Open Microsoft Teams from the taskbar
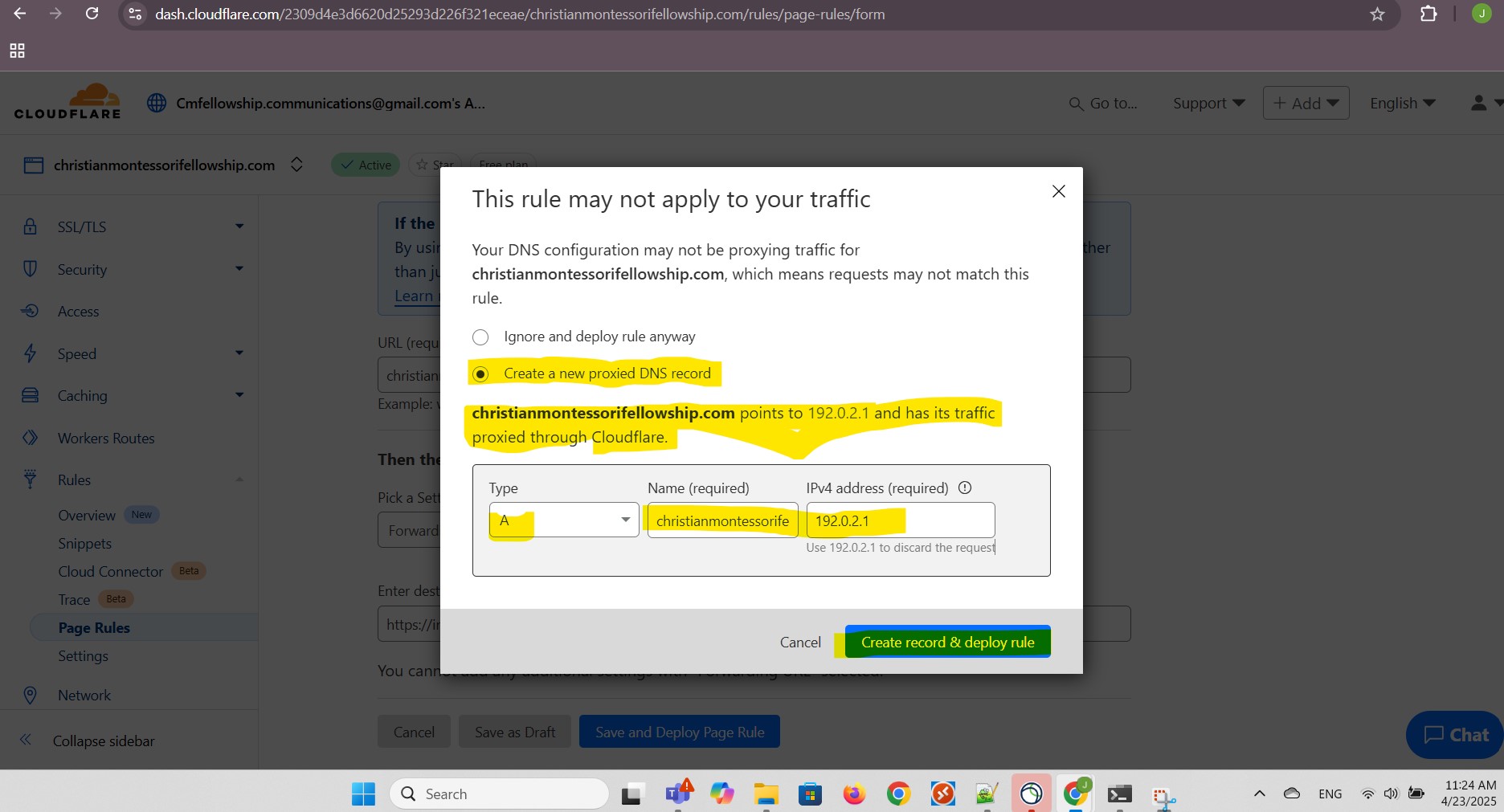1504x812 pixels. pyautogui.click(x=678, y=794)
